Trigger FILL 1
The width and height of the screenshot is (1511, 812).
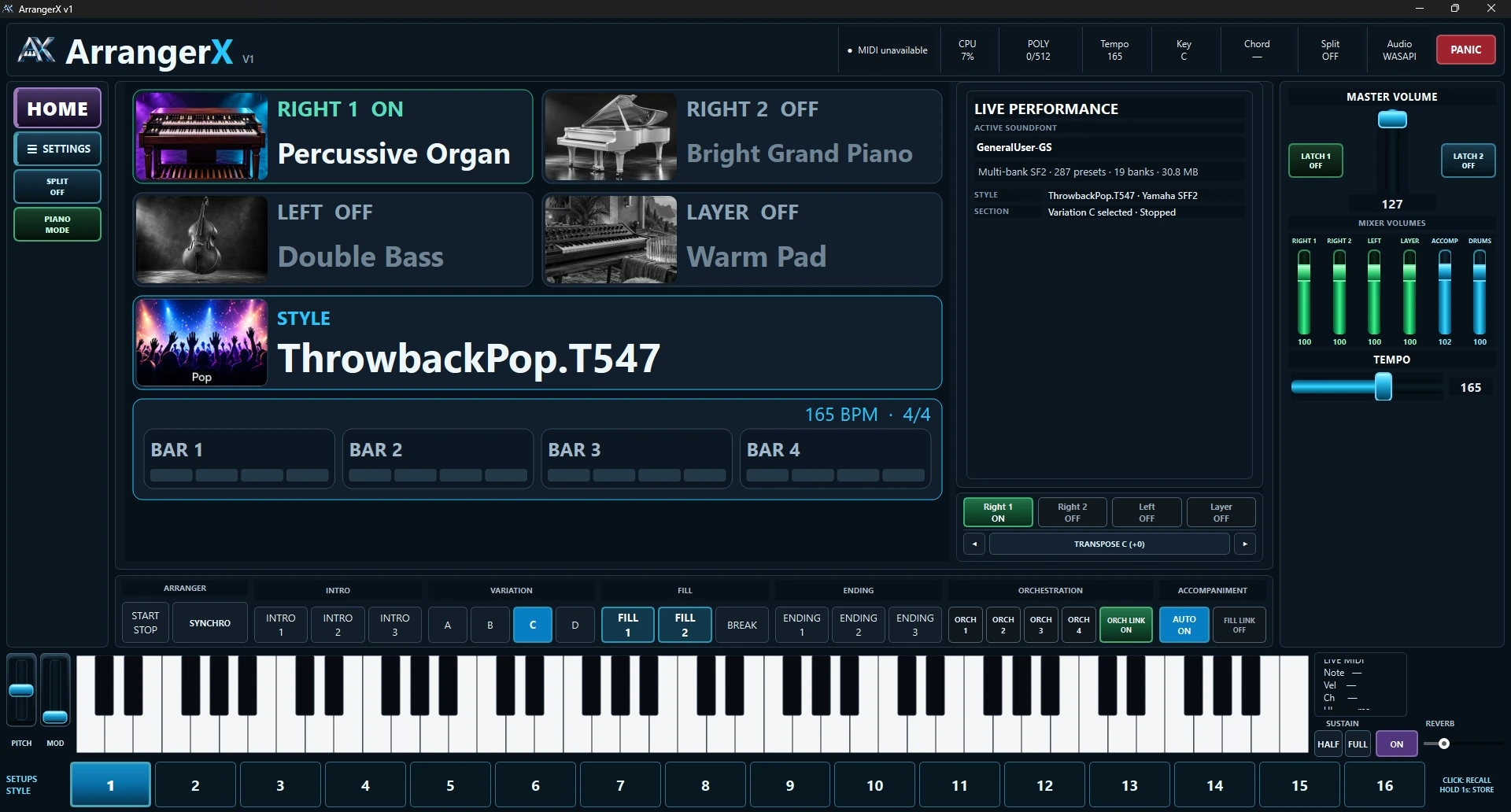tap(628, 625)
